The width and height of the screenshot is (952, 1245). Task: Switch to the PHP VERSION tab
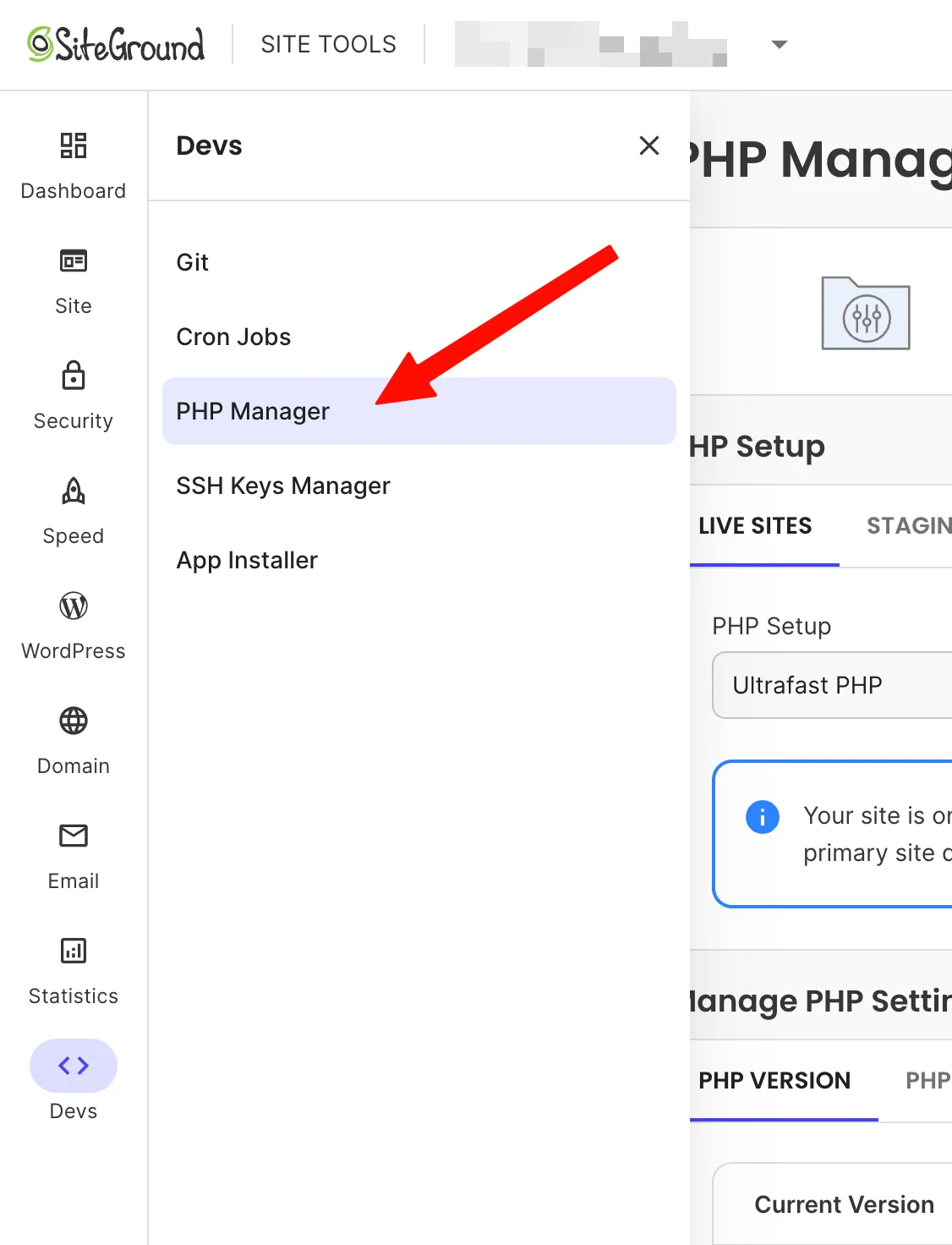click(774, 1081)
